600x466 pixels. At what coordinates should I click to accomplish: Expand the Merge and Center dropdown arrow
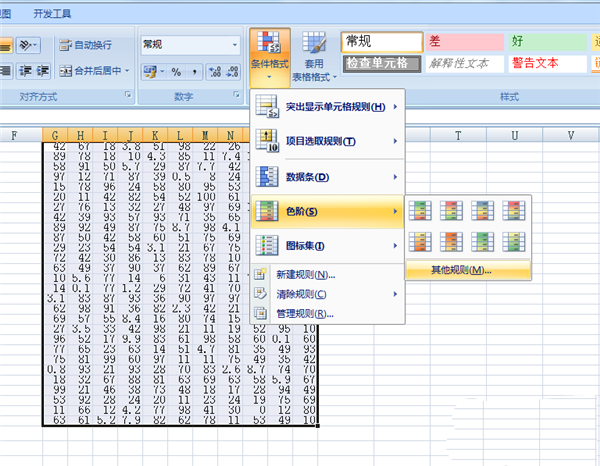point(127,71)
